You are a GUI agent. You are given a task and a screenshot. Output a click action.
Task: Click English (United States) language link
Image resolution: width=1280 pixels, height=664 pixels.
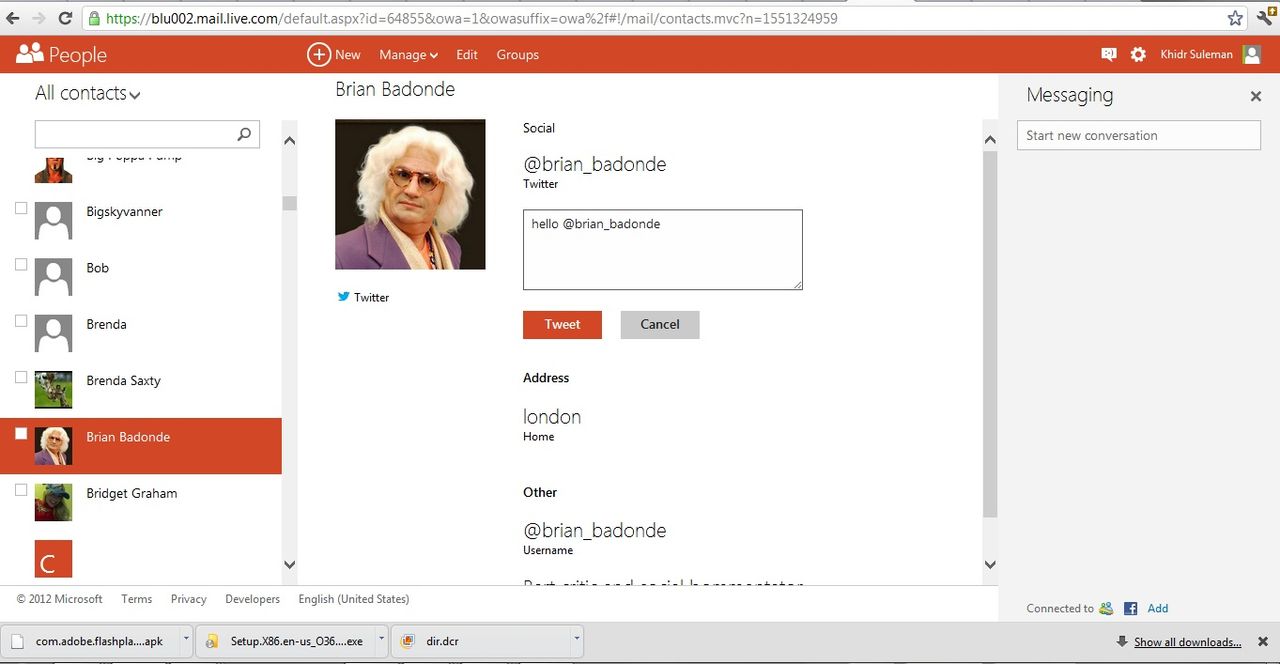click(354, 599)
